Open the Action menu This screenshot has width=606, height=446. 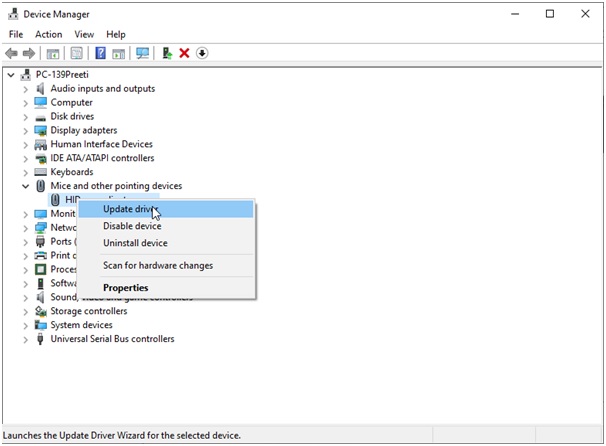point(48,34)
